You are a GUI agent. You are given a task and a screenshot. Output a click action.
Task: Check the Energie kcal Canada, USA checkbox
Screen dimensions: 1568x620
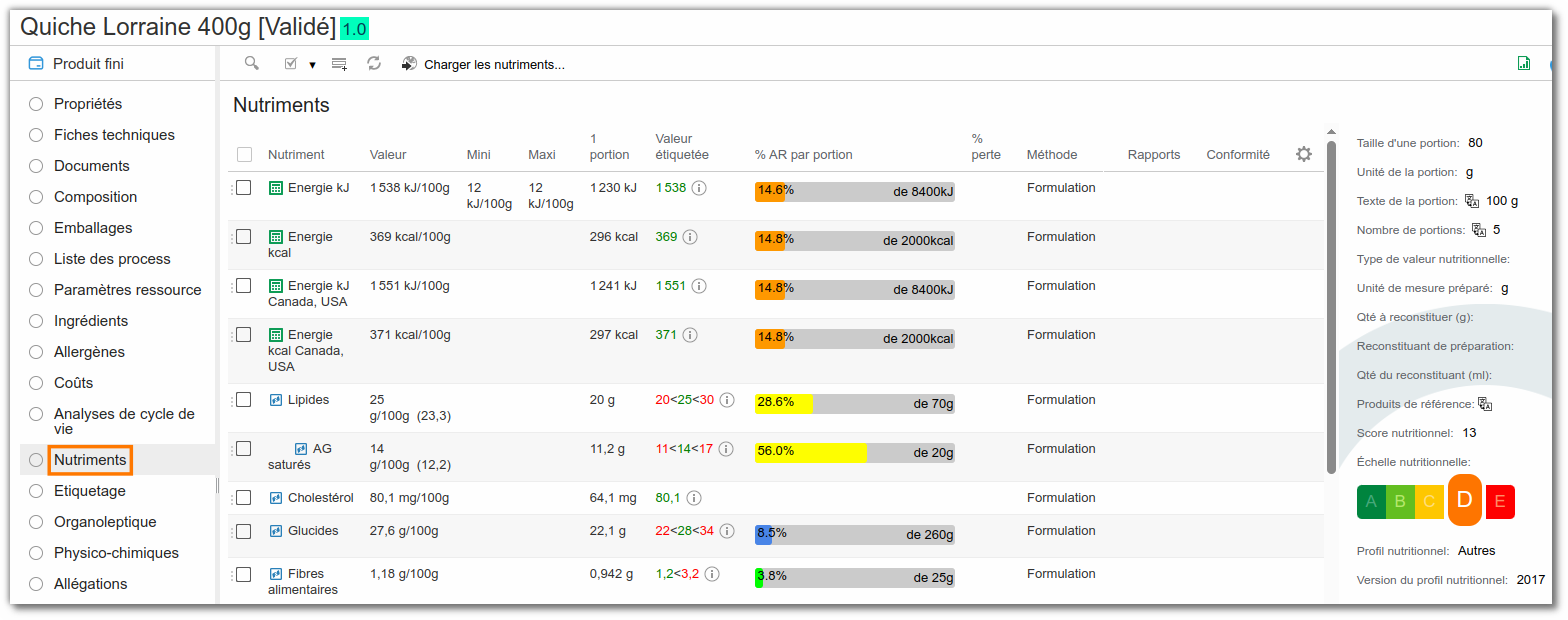click(243, 335)
